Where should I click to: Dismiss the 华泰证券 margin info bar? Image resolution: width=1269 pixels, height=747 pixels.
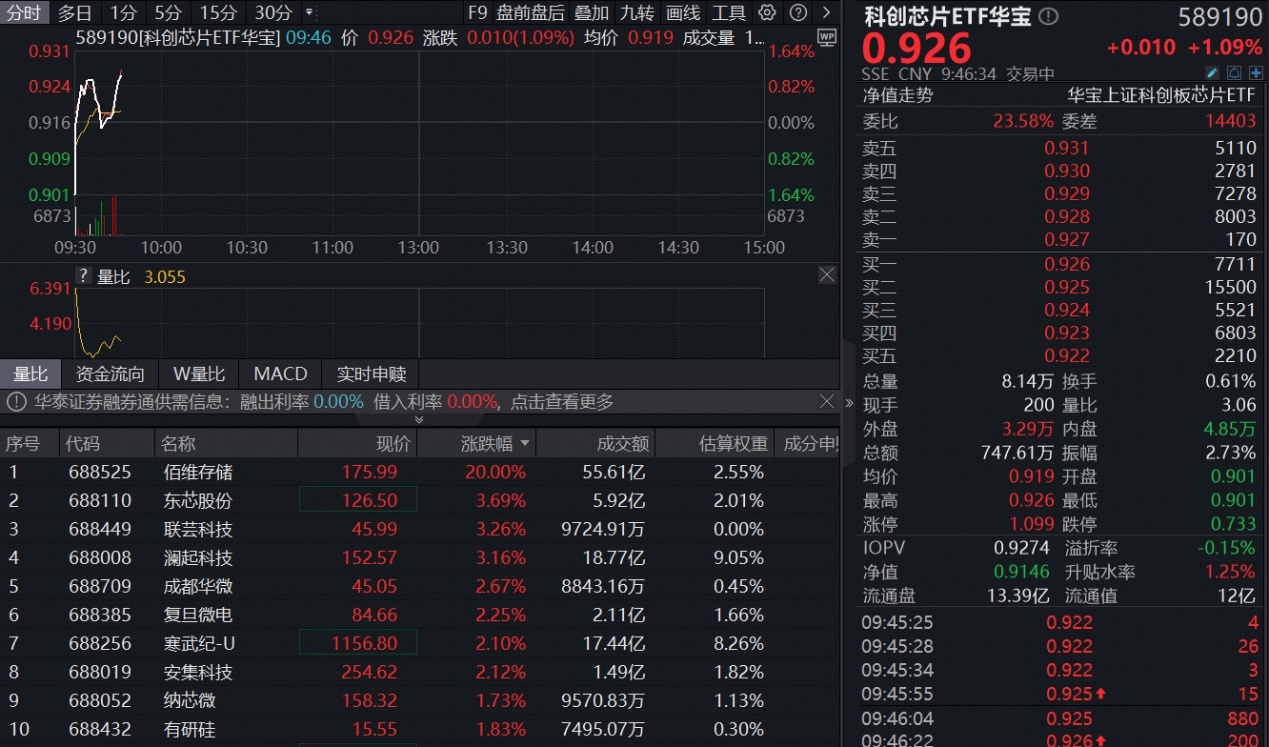pyautogui.click(x=827, y=402)
